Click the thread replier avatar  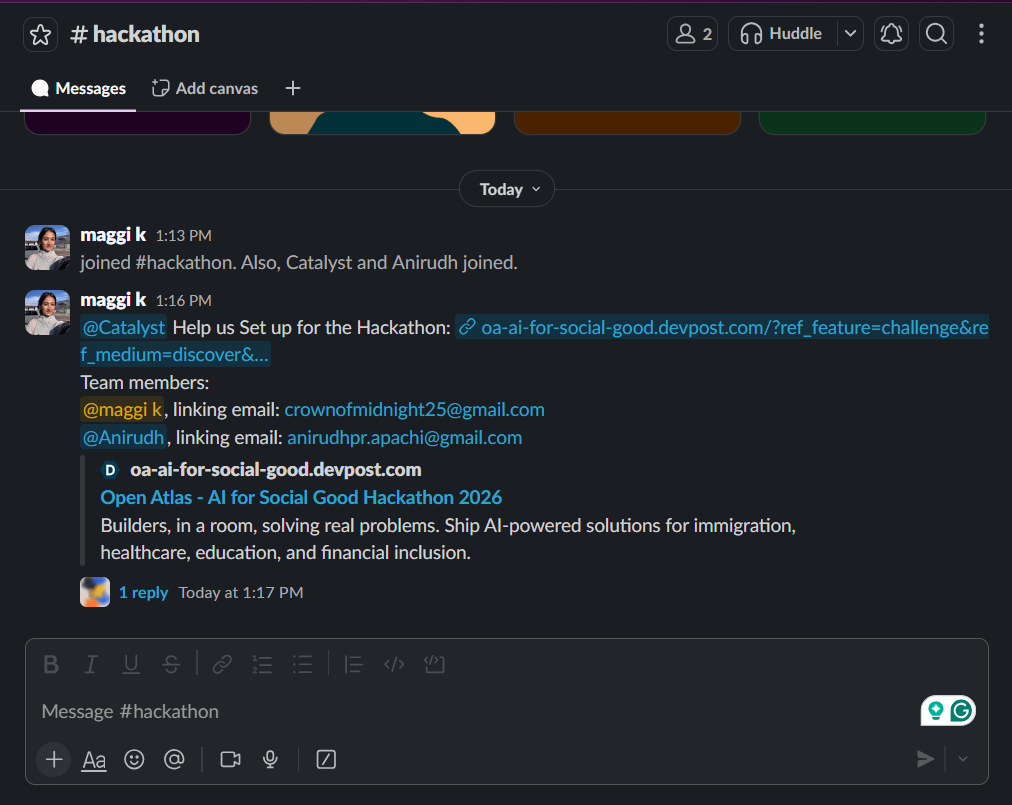95,592
